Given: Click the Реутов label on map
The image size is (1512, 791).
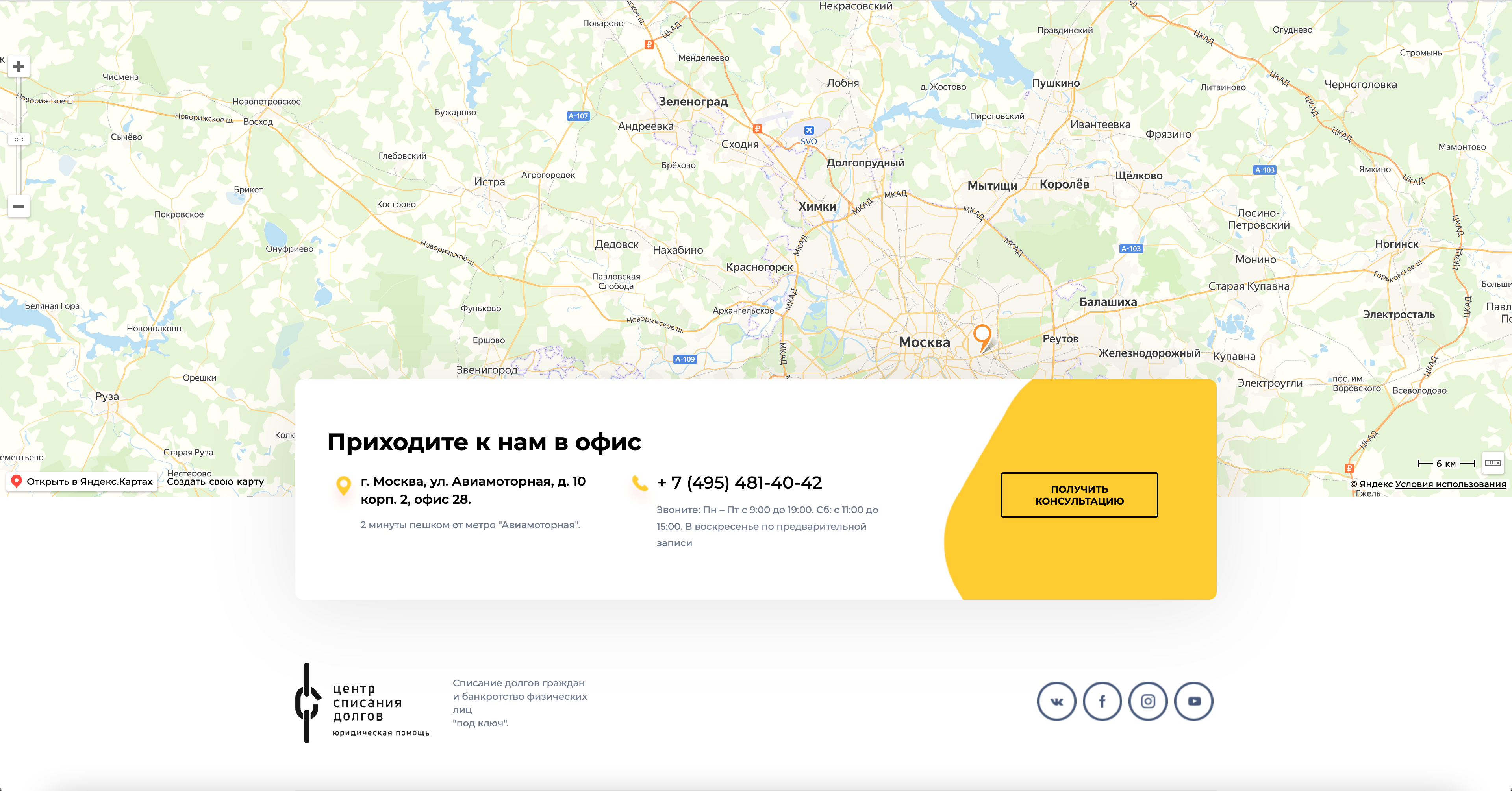Looking at the screenshot, I should (x=1061, y=338).
